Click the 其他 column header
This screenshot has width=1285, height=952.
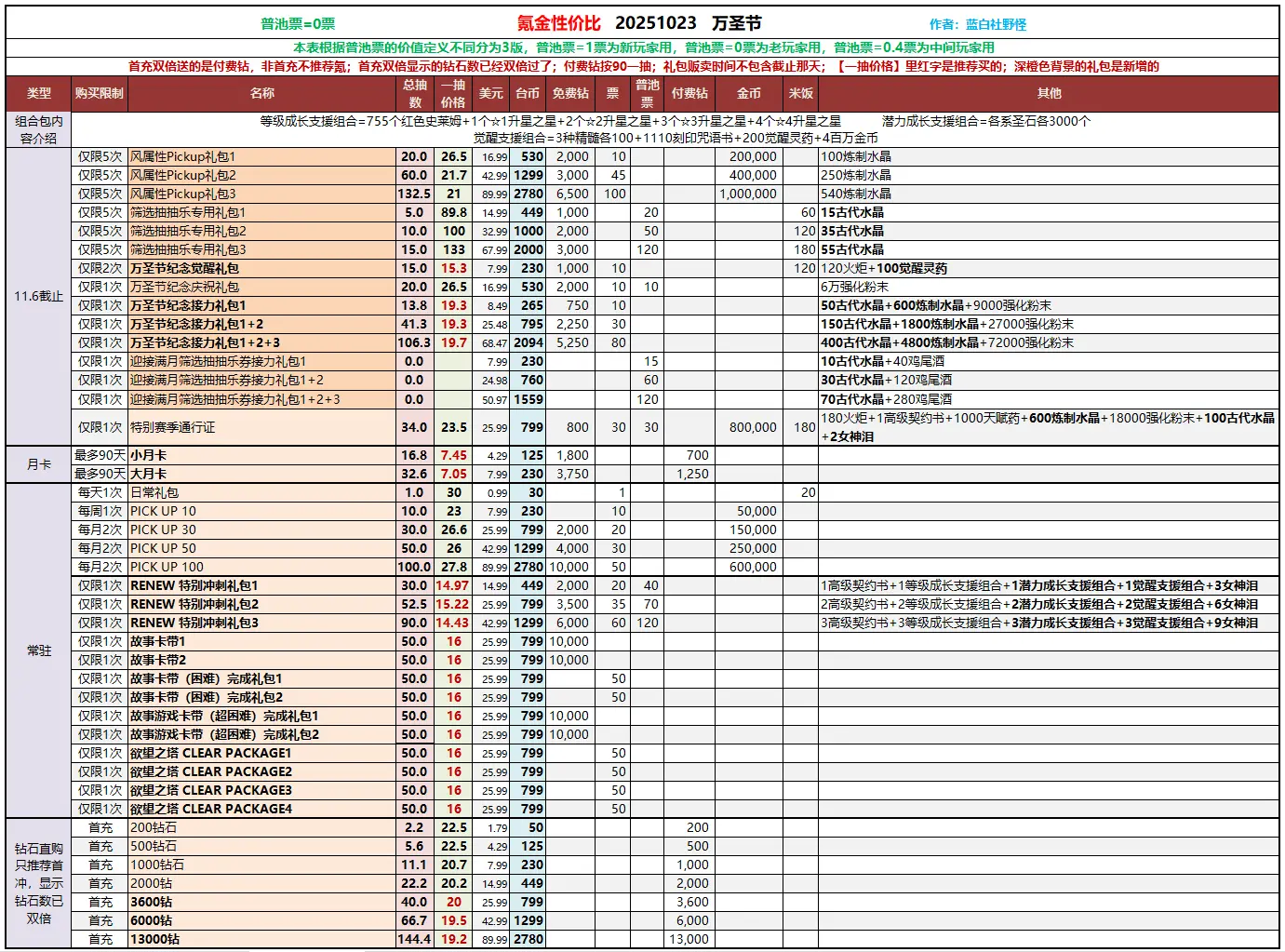coord(1049,93)
